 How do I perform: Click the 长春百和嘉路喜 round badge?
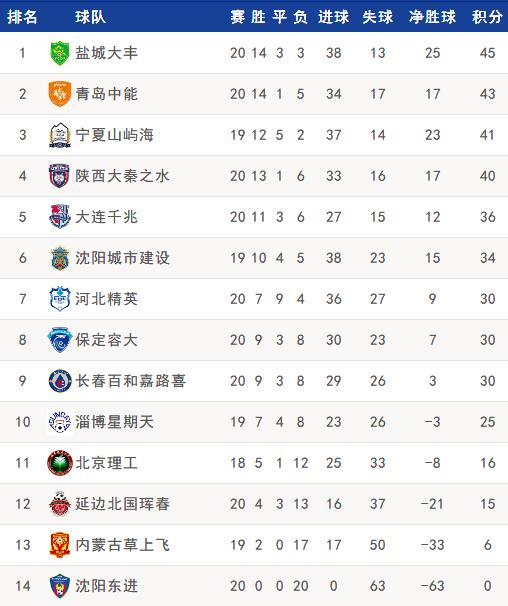(x=60, y=381)
